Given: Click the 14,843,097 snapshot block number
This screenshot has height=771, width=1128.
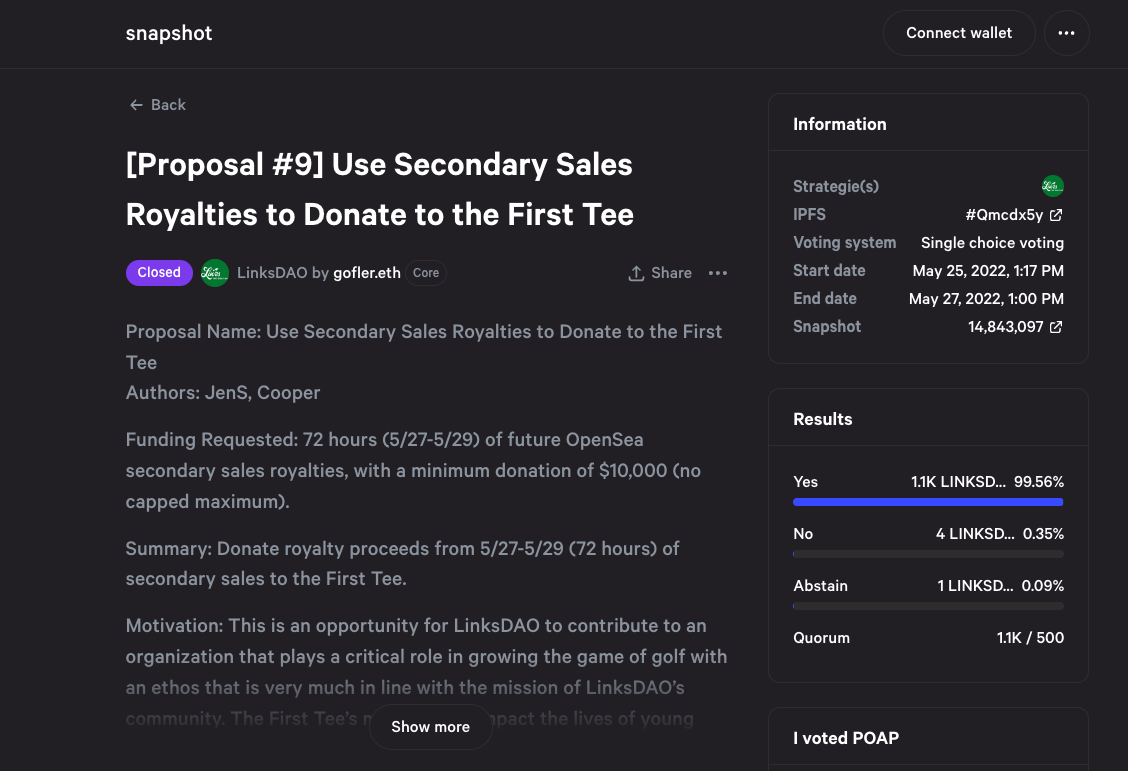Looking at the screenshot, I should [x=1005, y=327].
